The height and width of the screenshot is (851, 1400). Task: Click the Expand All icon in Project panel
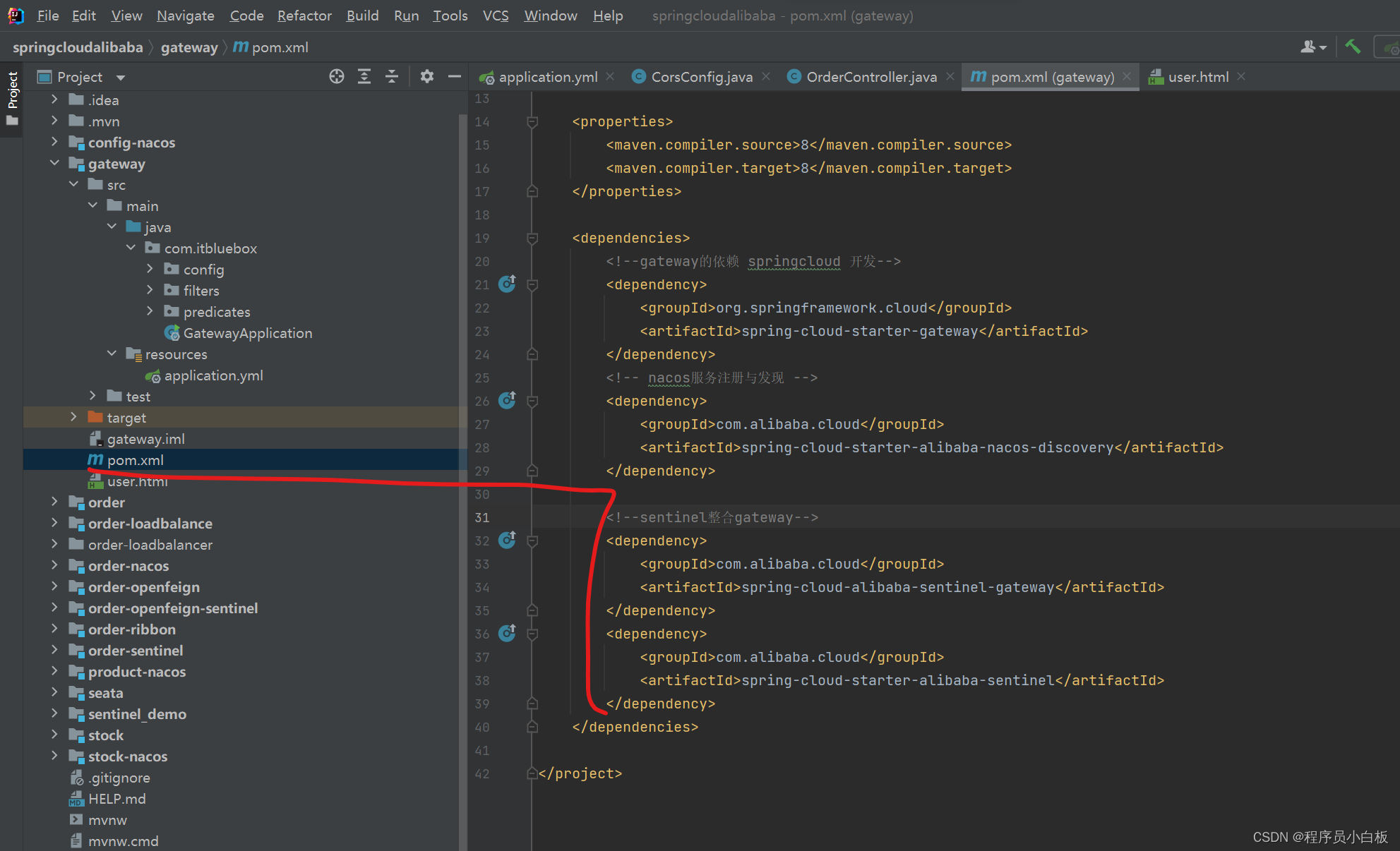click(364, 77)
